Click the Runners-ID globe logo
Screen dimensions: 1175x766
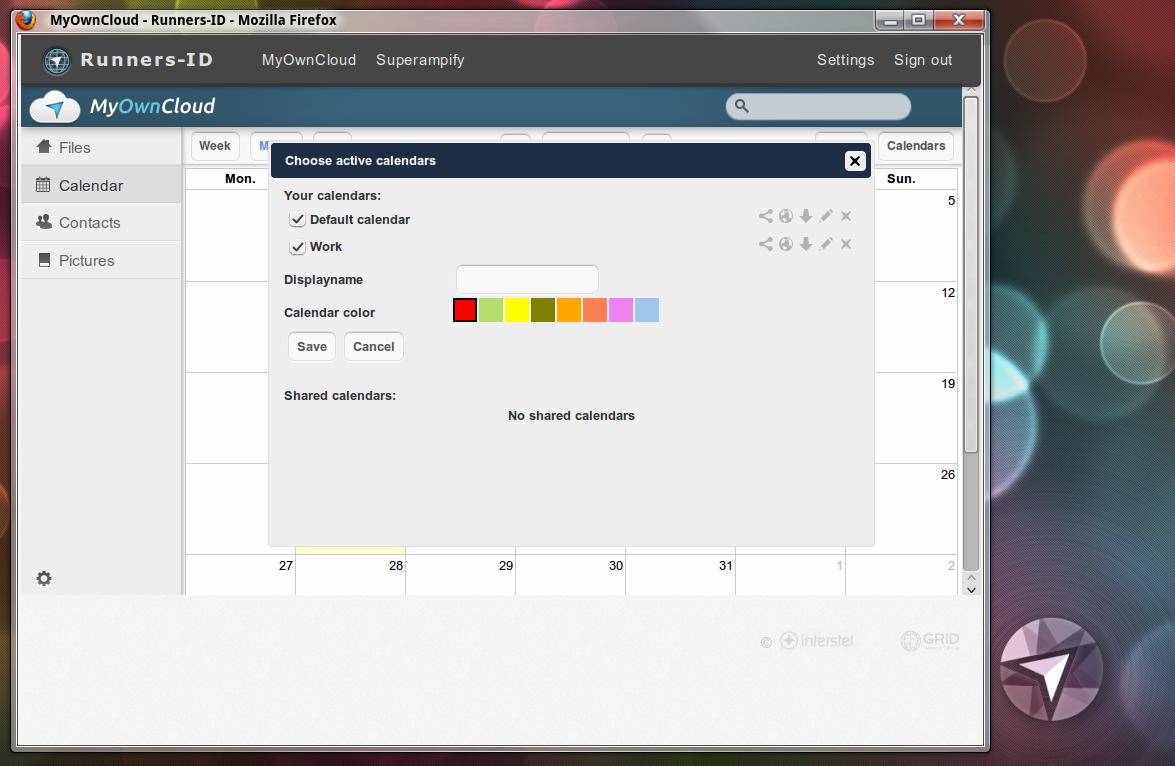(56, 61)
